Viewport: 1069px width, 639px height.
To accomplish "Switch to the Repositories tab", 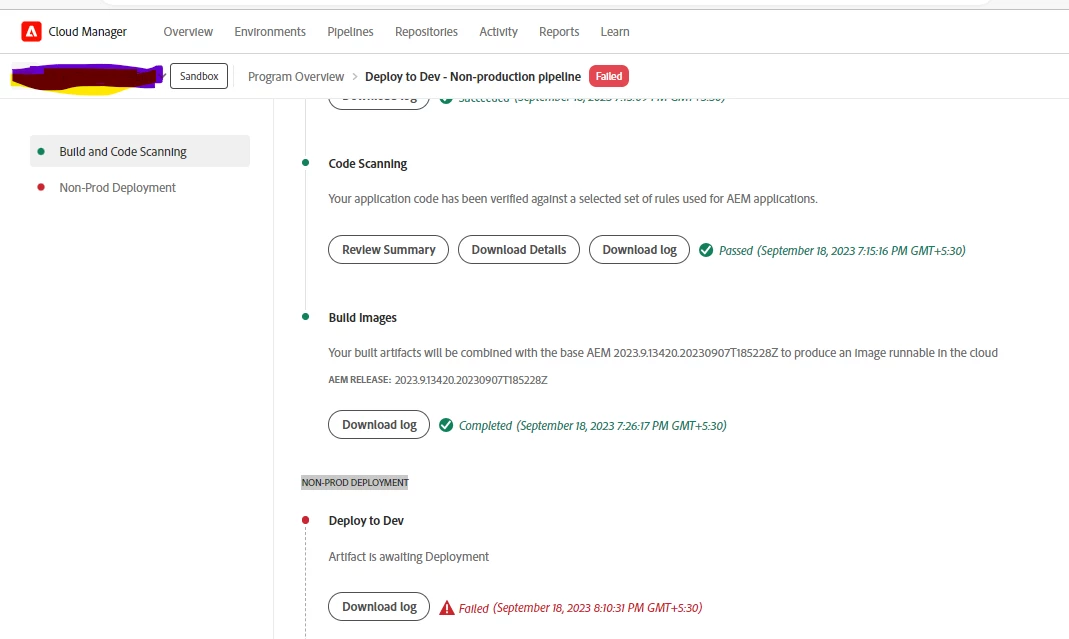I will [426, 31].
